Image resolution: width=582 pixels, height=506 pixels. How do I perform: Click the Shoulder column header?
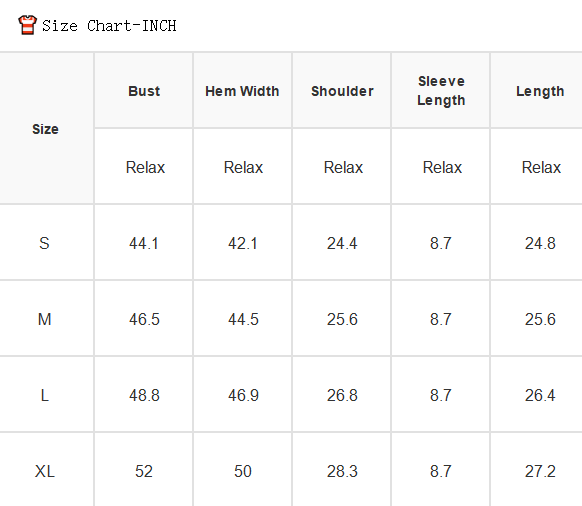(x=342, y=91)
